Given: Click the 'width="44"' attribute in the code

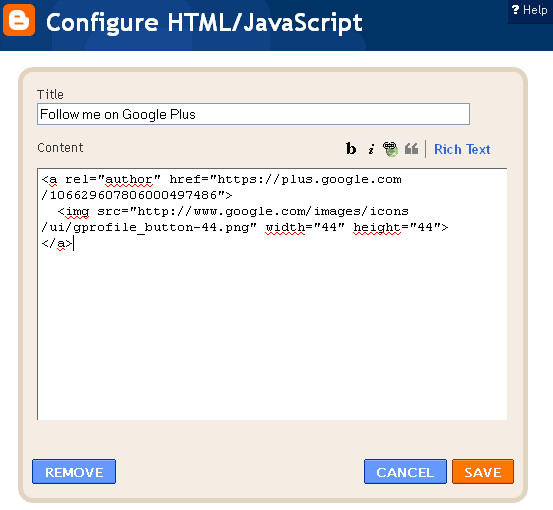Looking at the screenshot, I should (x=305, y=227).
